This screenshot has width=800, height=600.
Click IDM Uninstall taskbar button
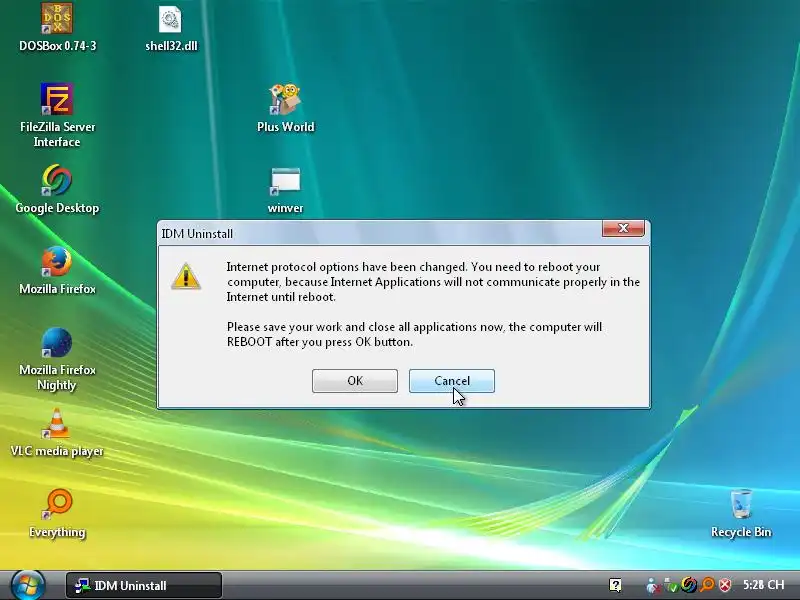144,585
